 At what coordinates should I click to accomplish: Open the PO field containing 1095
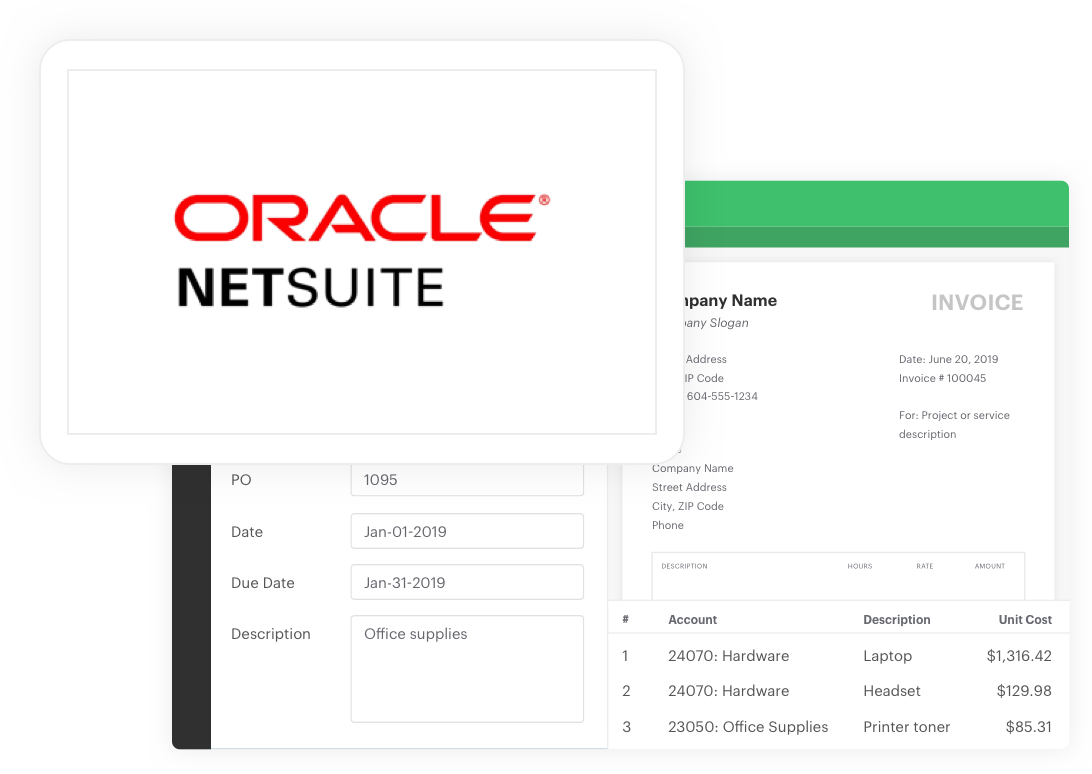(467, 480)
